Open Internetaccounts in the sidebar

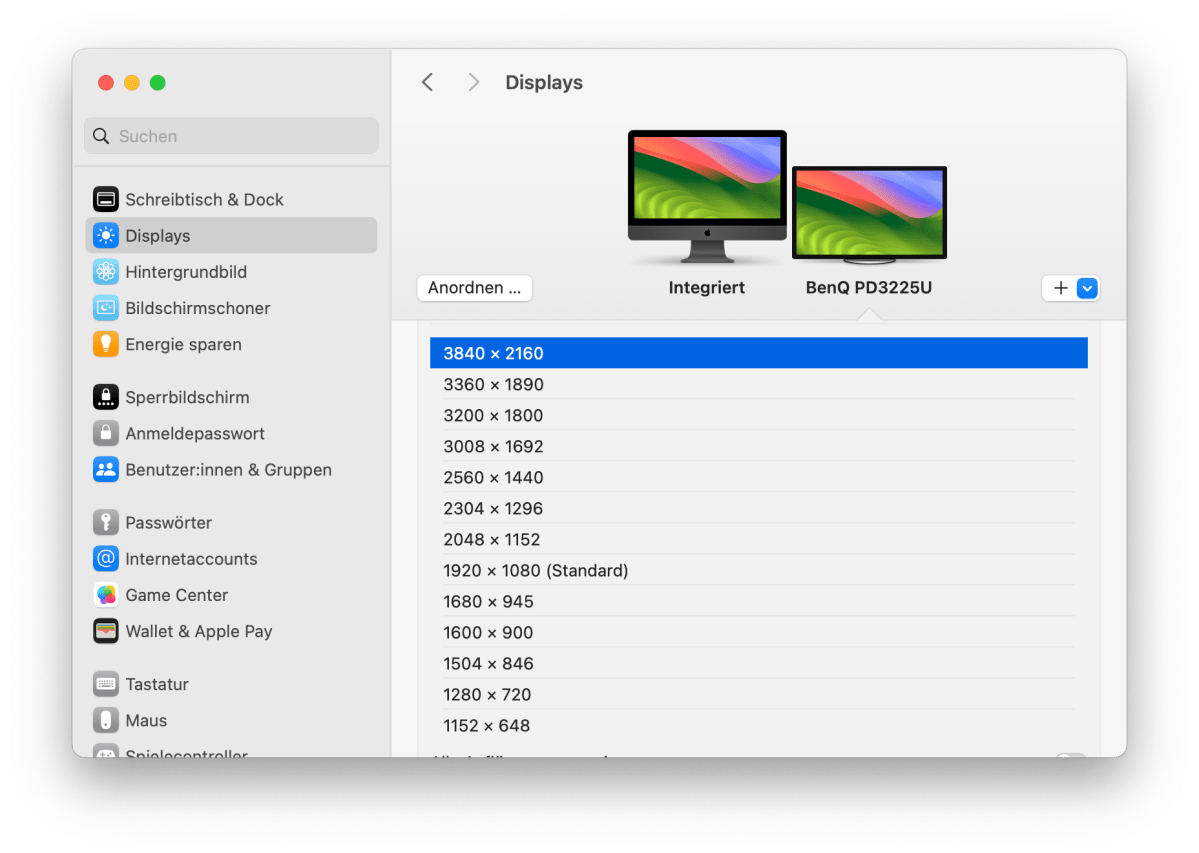click(191, 559)
